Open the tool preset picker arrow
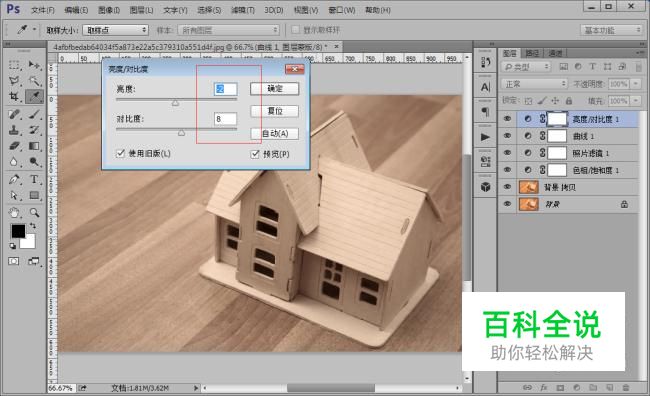 coord(34,30)
